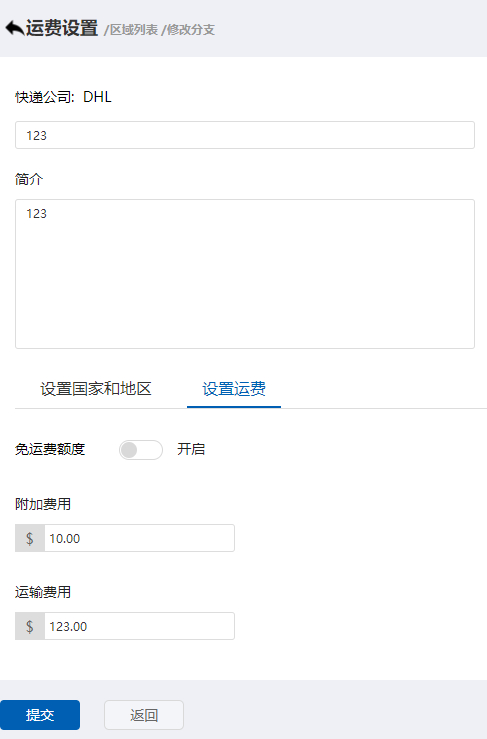Focus the name field containing 123
The width and height of the screenshot is (487, 739).
(x=245, y=135)
